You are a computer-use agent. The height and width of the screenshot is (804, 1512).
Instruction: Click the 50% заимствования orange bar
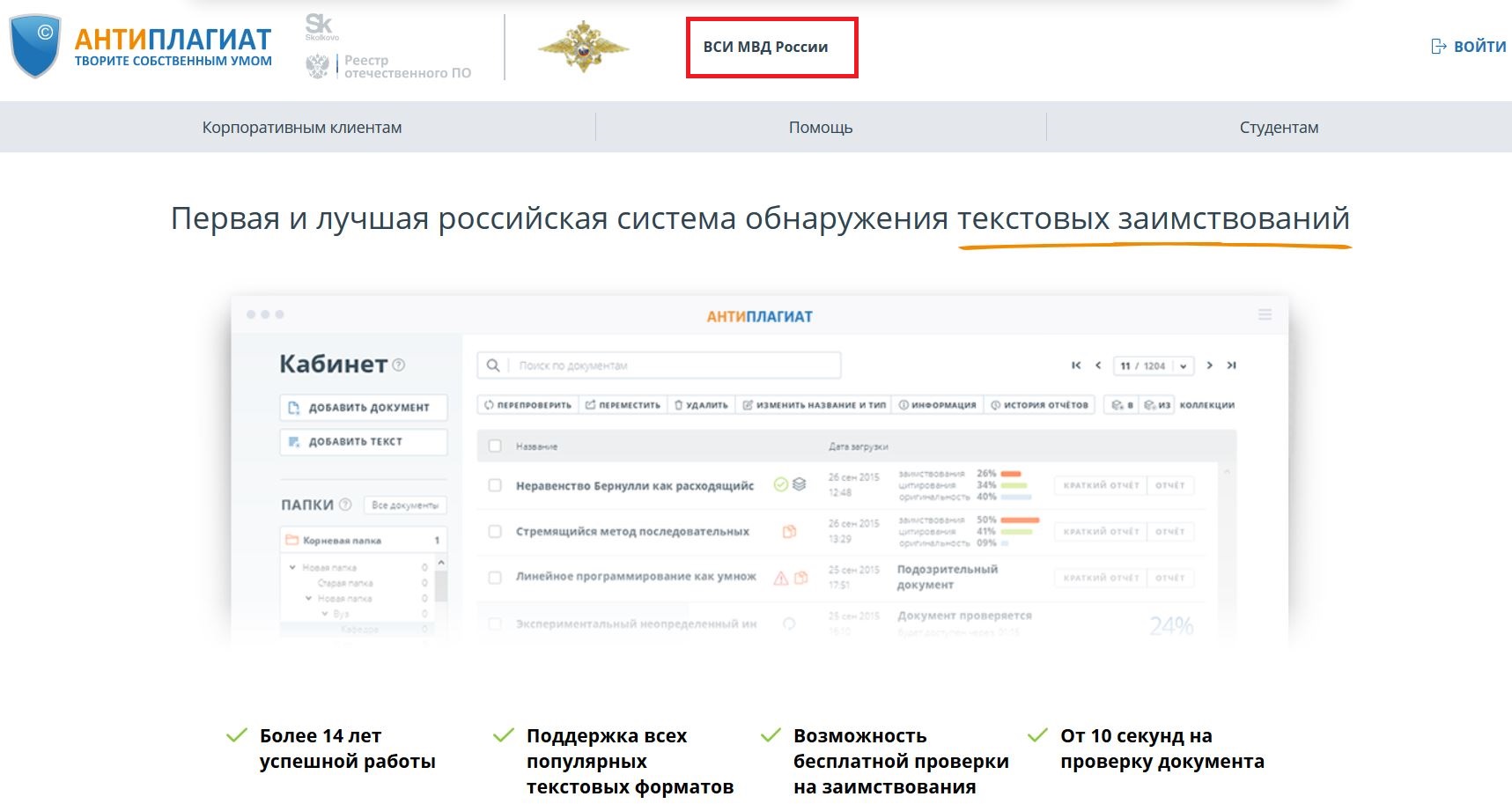pyautogui.click(x=1021, y=520)
